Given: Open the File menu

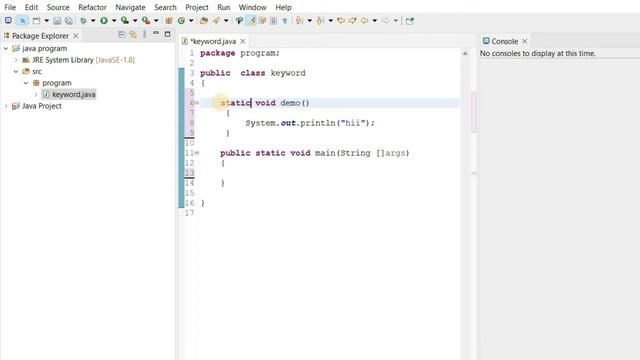Looking at the screenshot, I should tap(10, 7).
